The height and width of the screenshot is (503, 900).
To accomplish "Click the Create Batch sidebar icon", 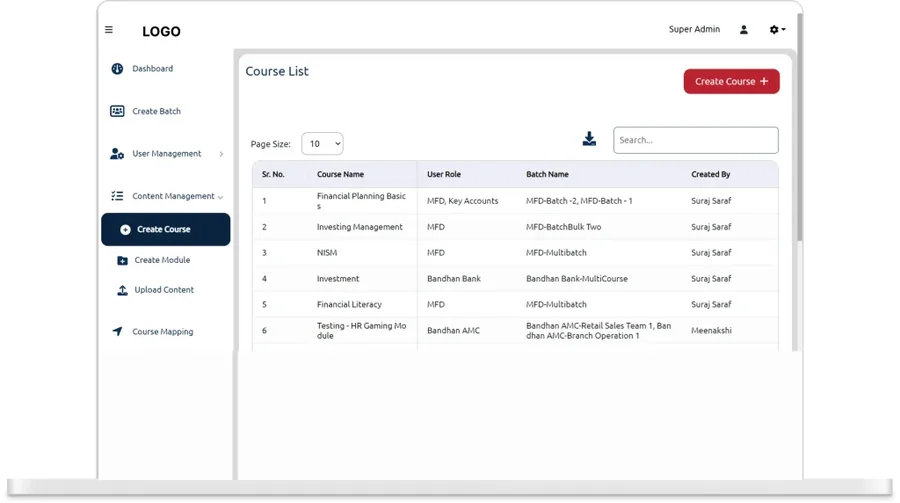I will pos(117,111).
